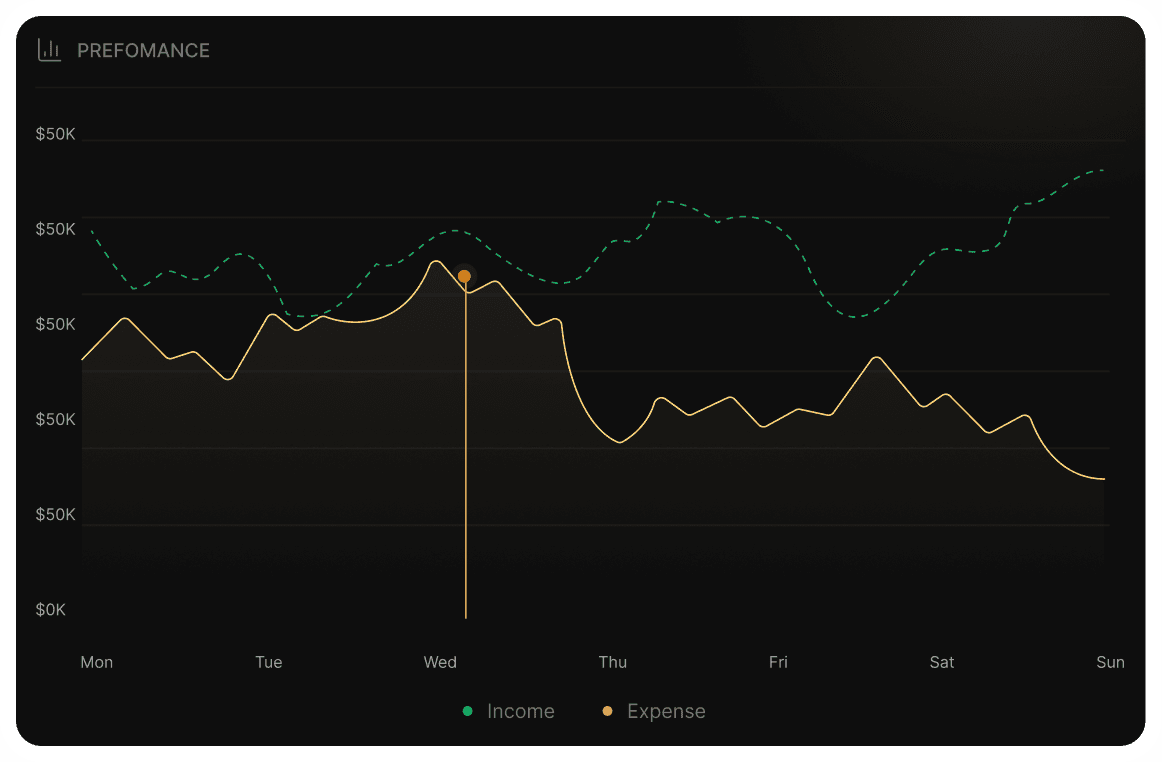Click the Fri axis label
The height and width of the screenshot is (762, 1162).
777,662
